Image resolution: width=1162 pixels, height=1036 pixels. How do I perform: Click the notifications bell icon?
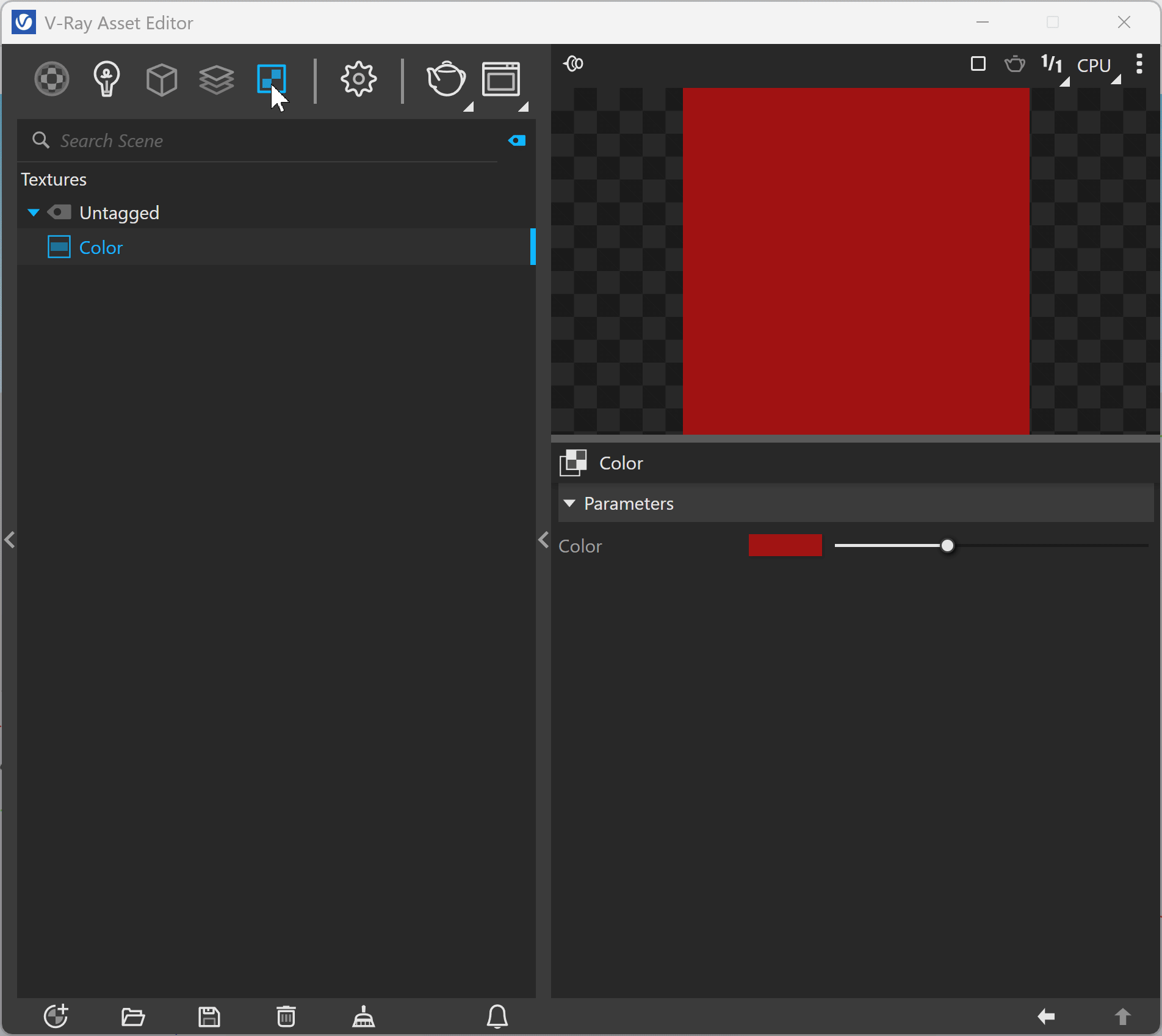497,1016
